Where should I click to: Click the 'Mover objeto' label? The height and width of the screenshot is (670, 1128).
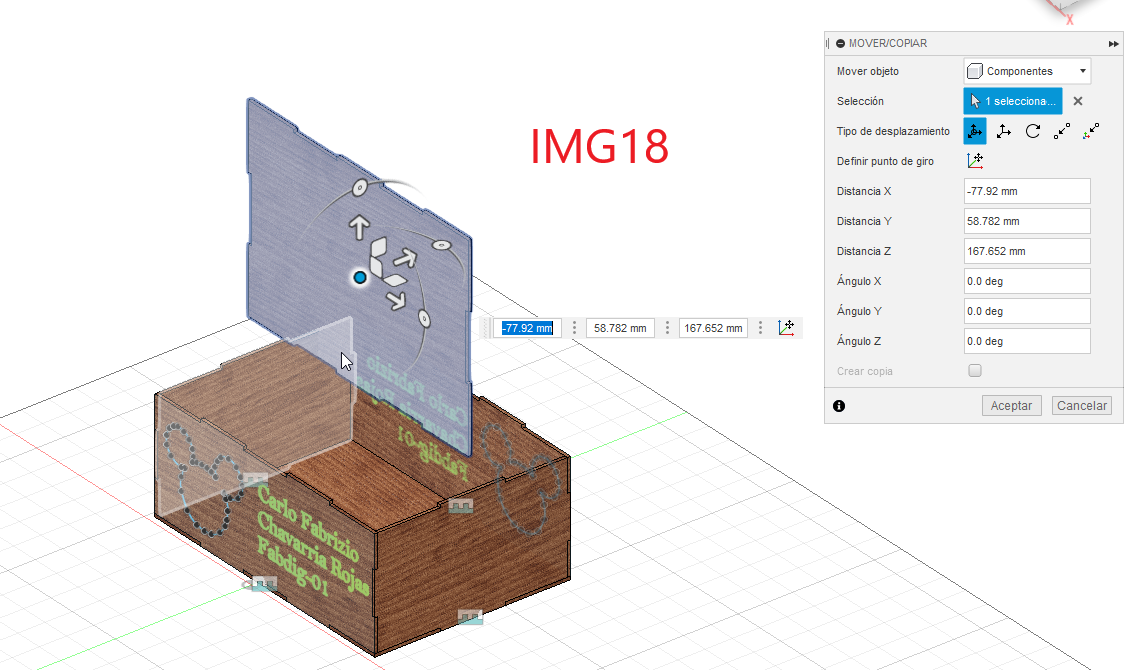868,71
